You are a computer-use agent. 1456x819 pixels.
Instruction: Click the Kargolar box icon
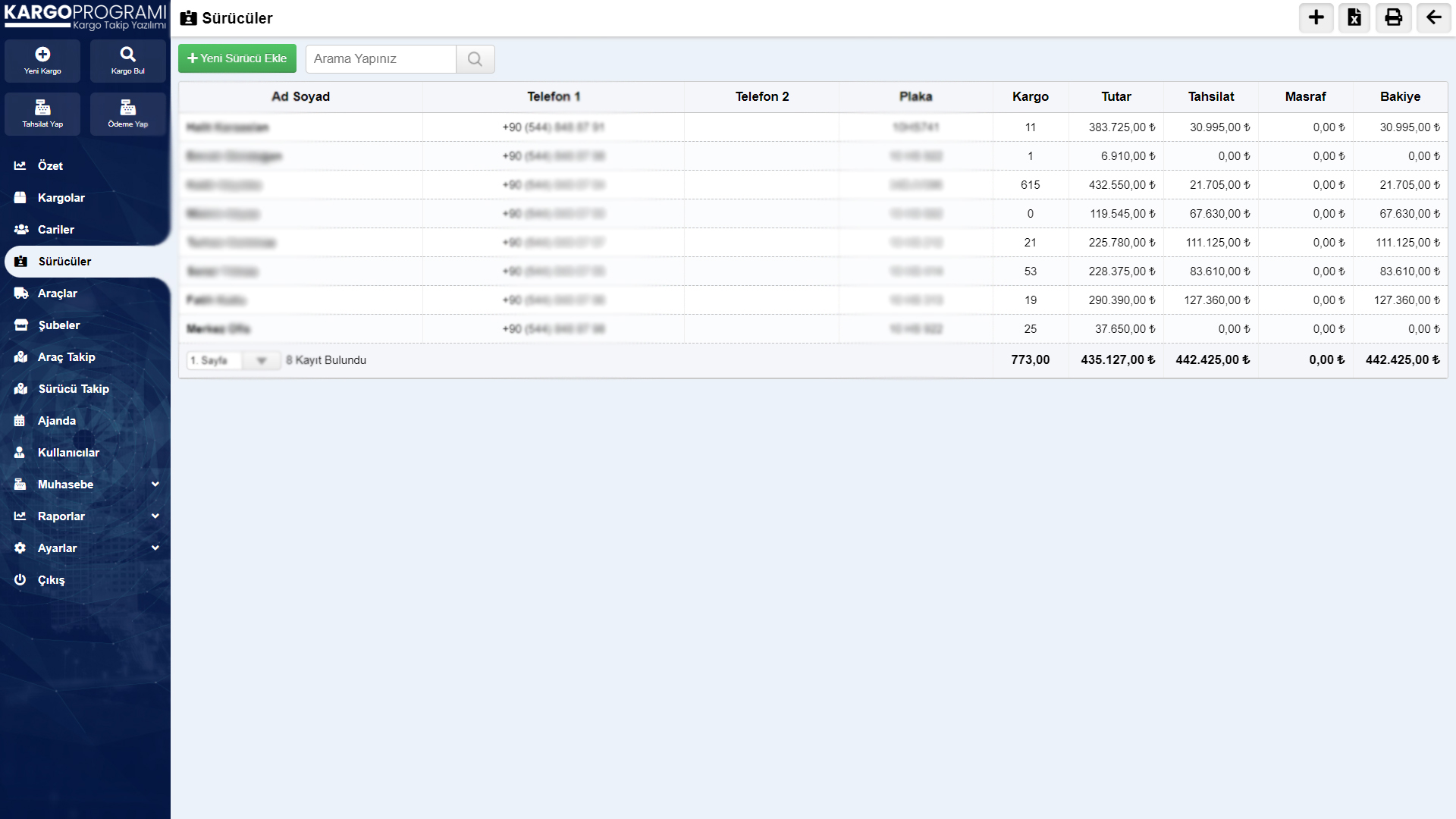click(x=20, y=197)
